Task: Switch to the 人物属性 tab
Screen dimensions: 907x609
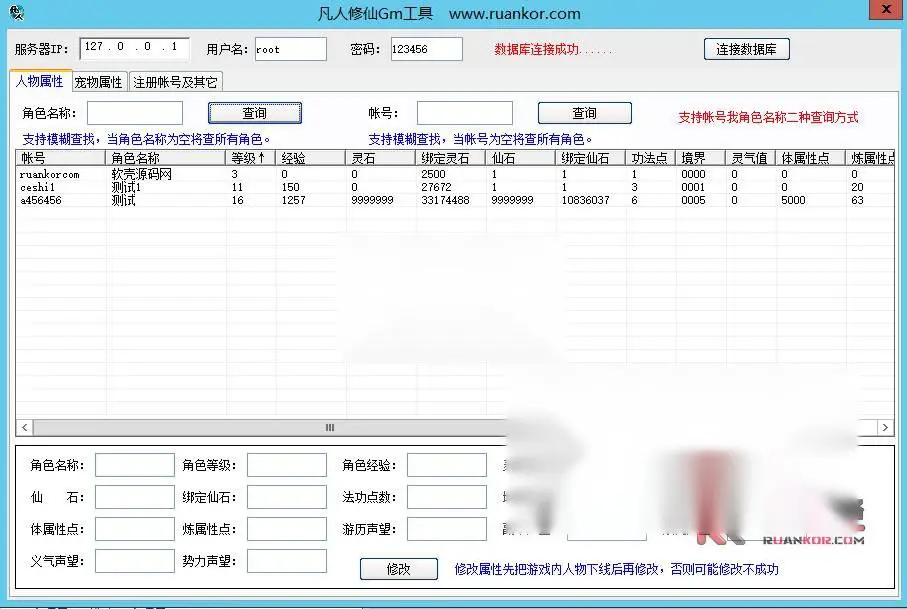Action: pos(40,81)
